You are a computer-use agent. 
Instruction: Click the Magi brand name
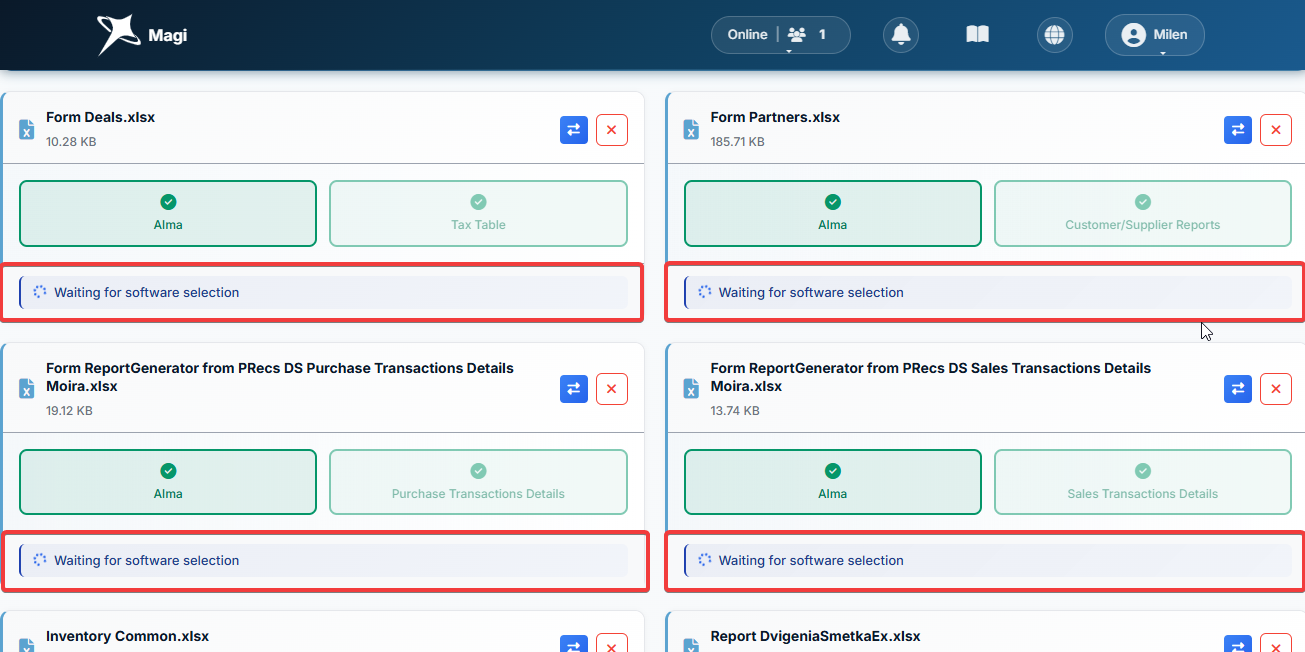(167, 36)
